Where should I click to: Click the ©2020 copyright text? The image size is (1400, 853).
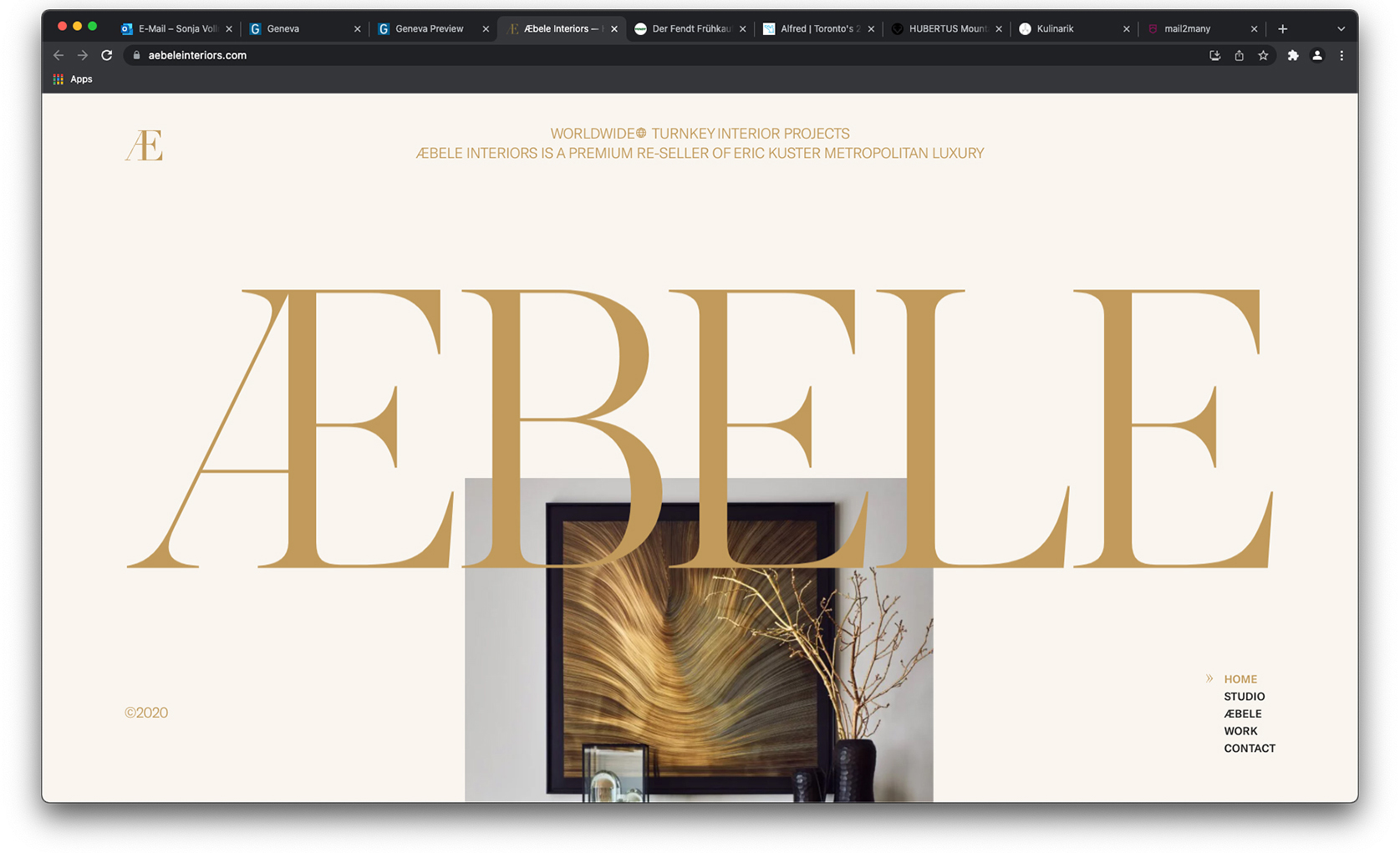click(x=146, y=713)
